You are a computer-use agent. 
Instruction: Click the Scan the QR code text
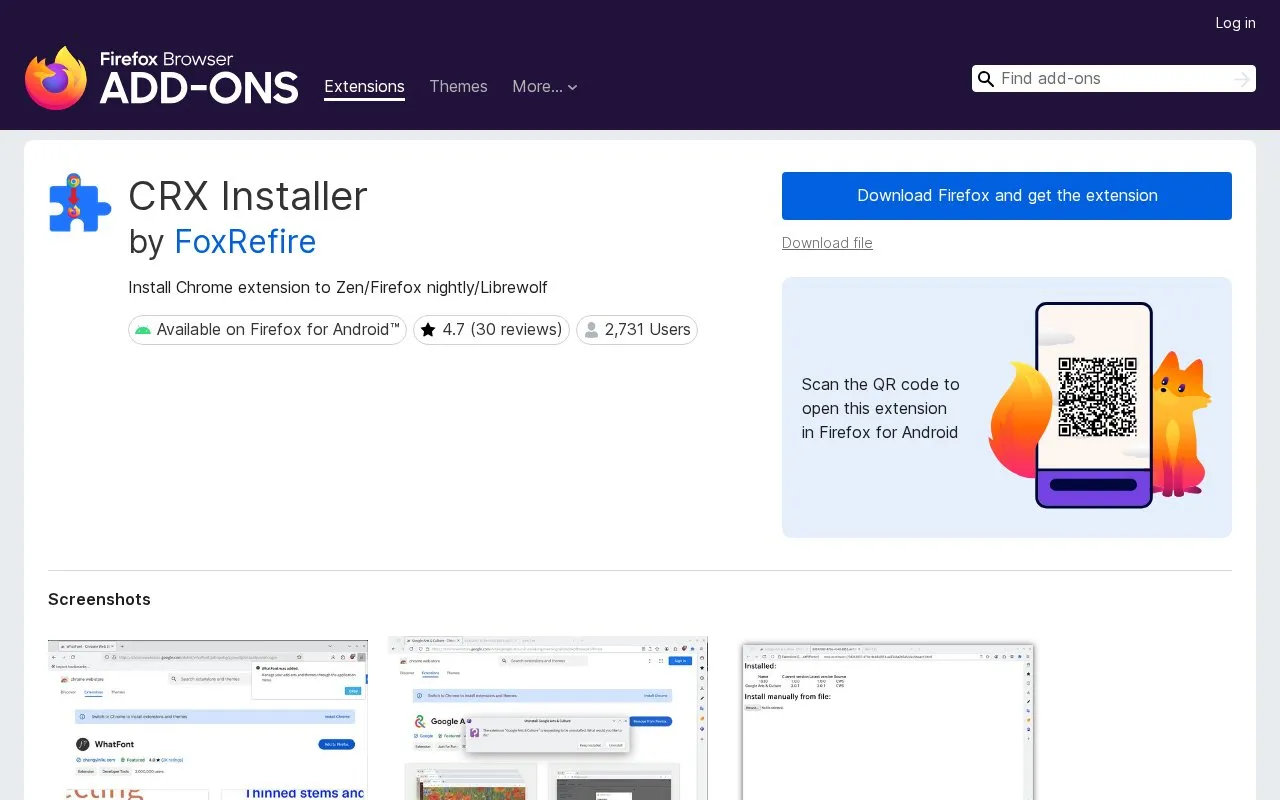[x=880, y=408]
